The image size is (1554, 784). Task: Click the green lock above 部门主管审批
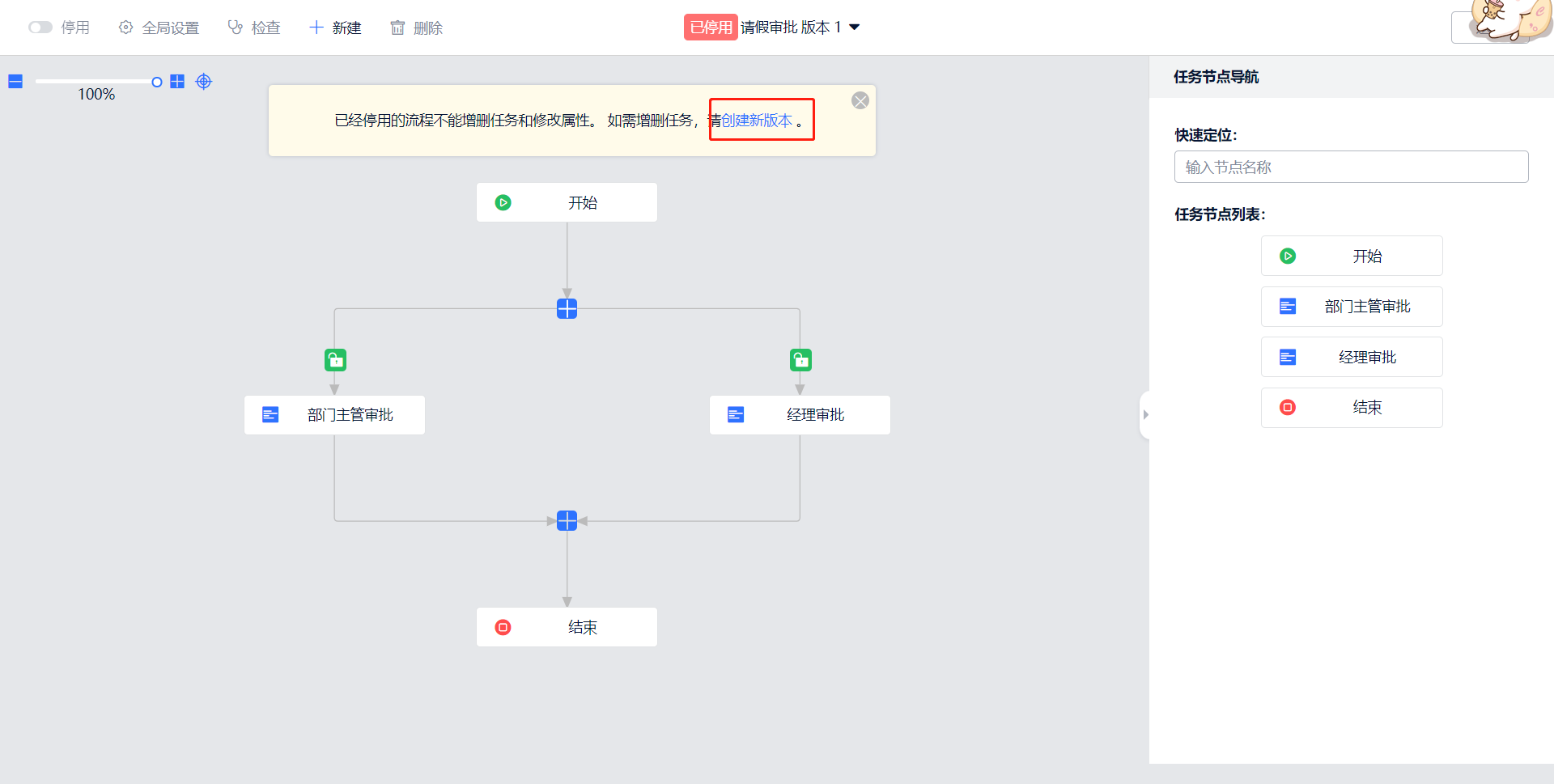pos(335,360)
